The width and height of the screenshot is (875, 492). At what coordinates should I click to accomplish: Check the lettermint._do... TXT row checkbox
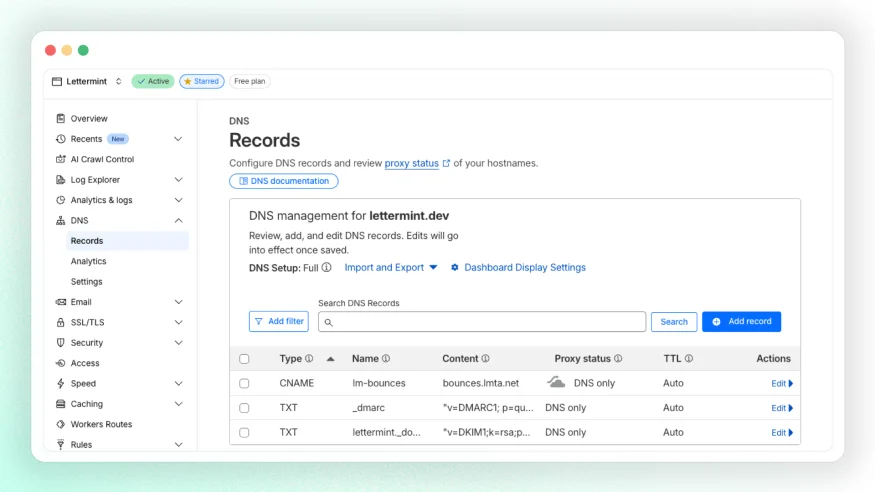click(x=244, y=432)
